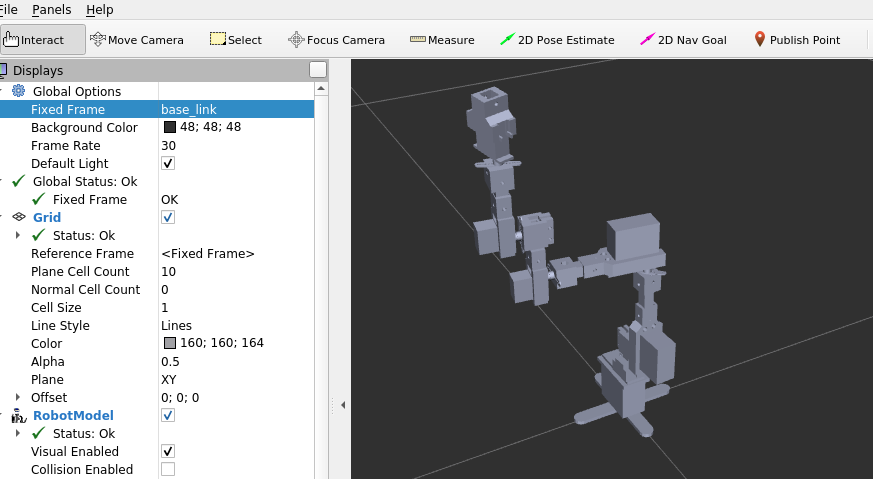
Task: Select the Interact tool
Action: pos(42,40)
